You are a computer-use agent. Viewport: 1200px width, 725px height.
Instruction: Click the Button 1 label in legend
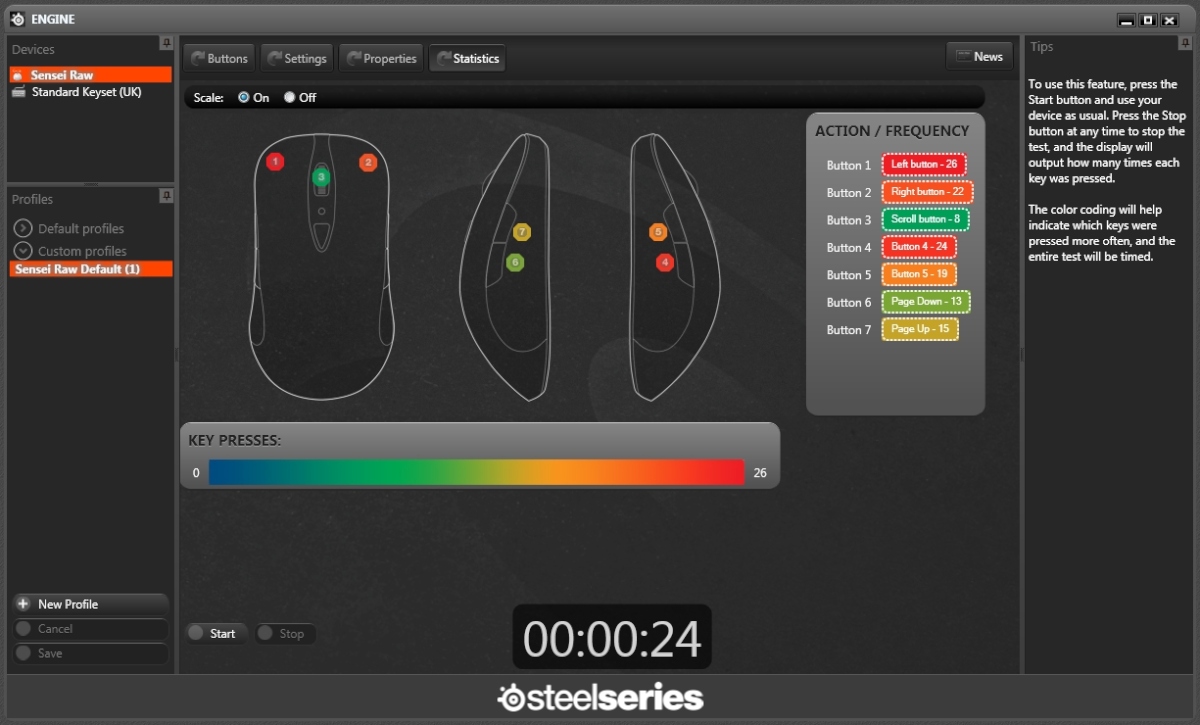(x=849, y=165)
